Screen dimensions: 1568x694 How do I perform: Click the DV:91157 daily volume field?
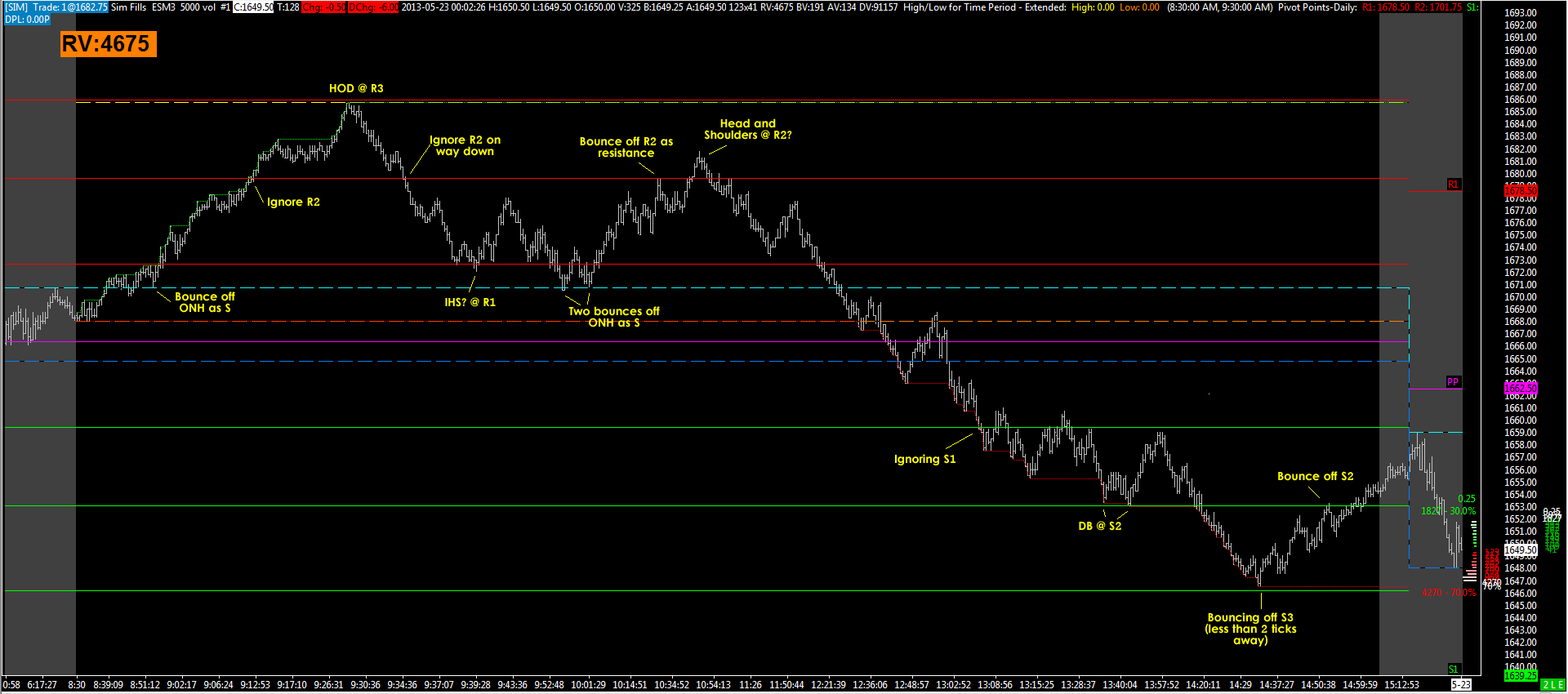pos(877,7)
